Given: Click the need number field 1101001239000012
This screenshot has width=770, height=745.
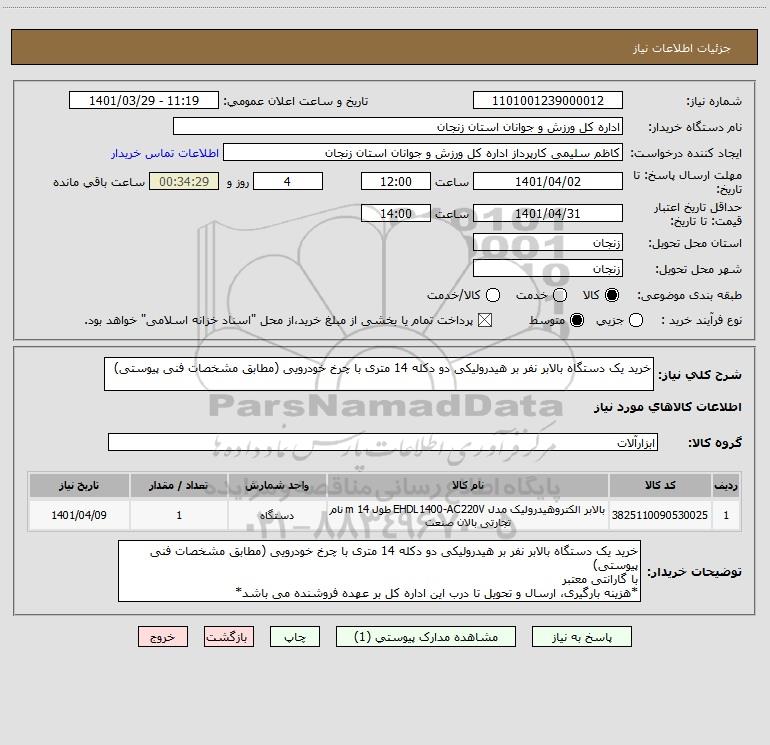Looking at the screenshot, I should click(x=548, y=100).
